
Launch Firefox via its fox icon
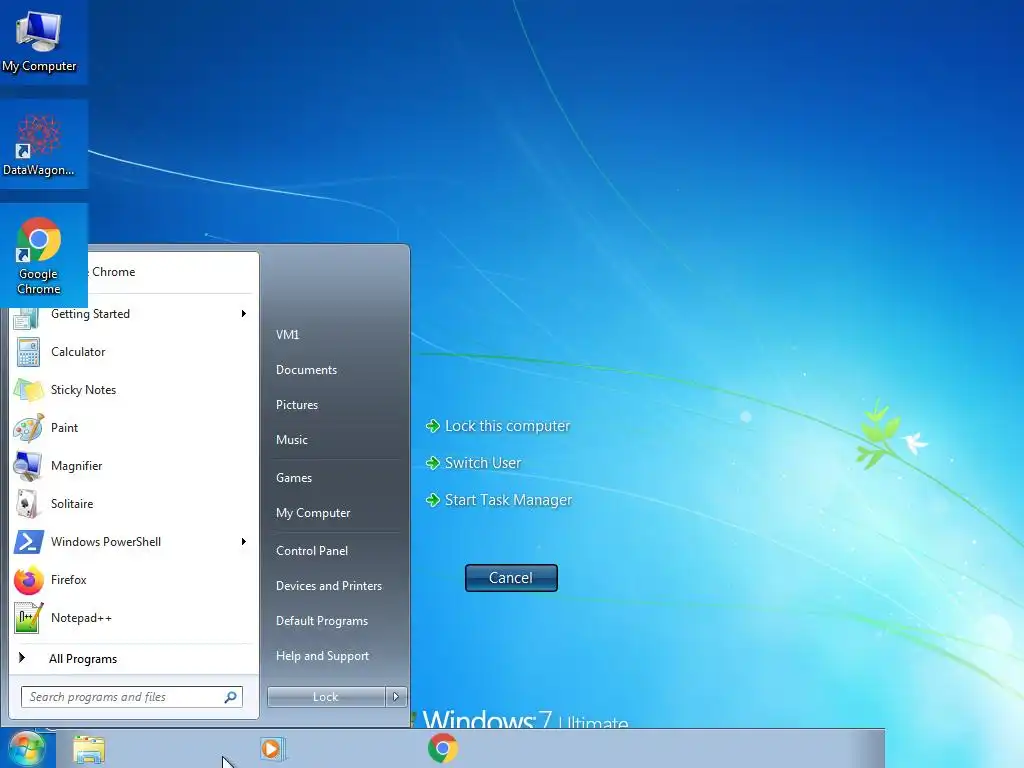(29, 580)
